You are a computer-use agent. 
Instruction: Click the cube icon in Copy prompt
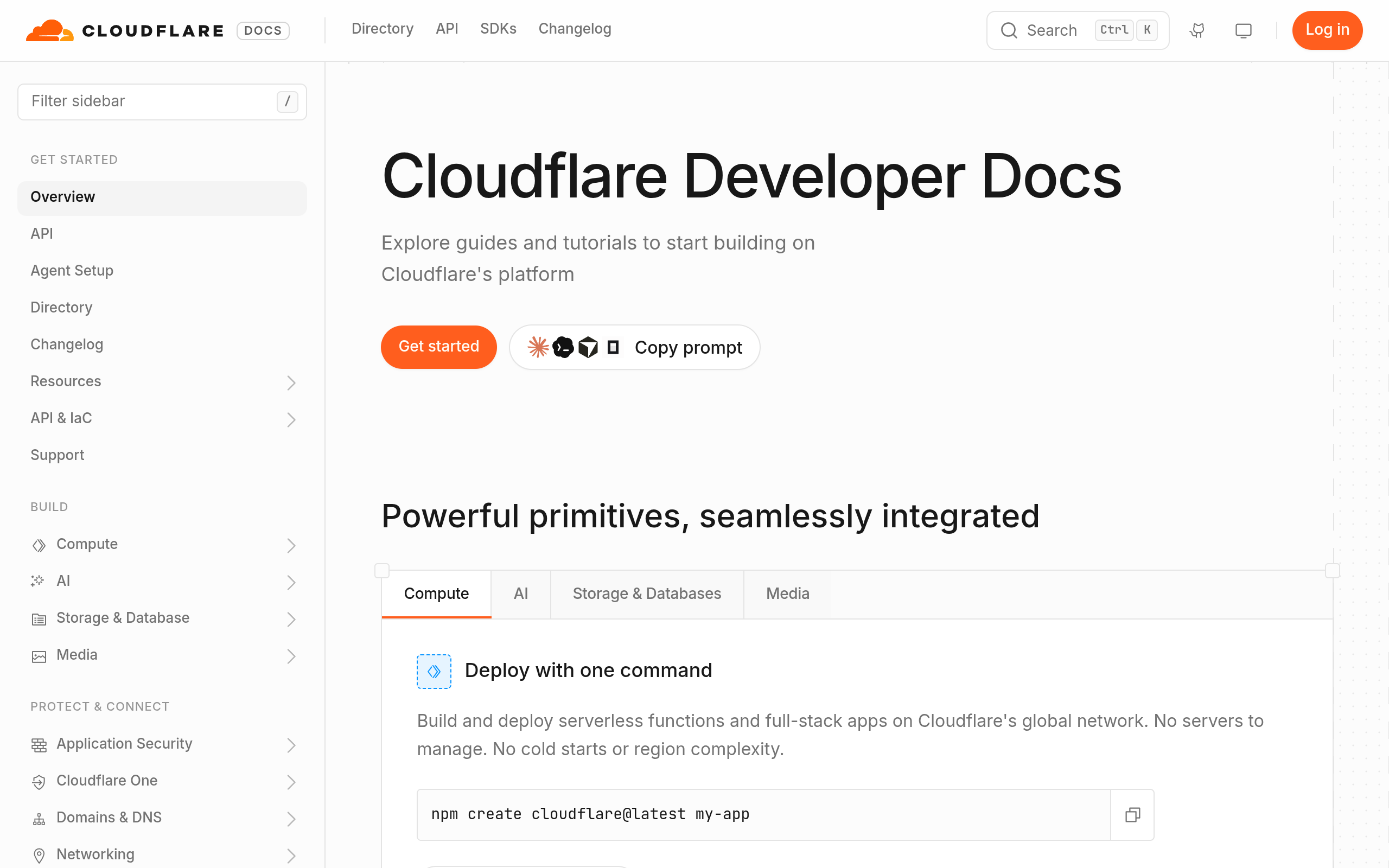click(588, 347)
